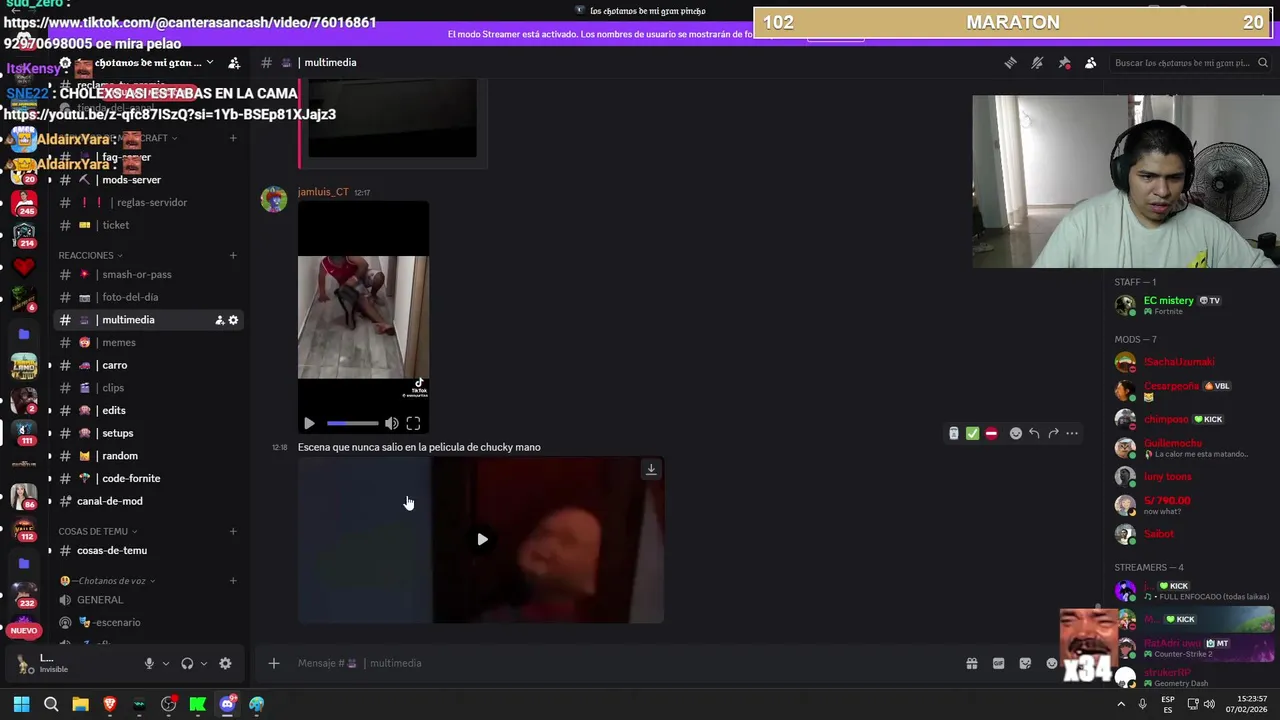
Task: Create channel in REACCIONES category
Action: click(x=233, y=255)
